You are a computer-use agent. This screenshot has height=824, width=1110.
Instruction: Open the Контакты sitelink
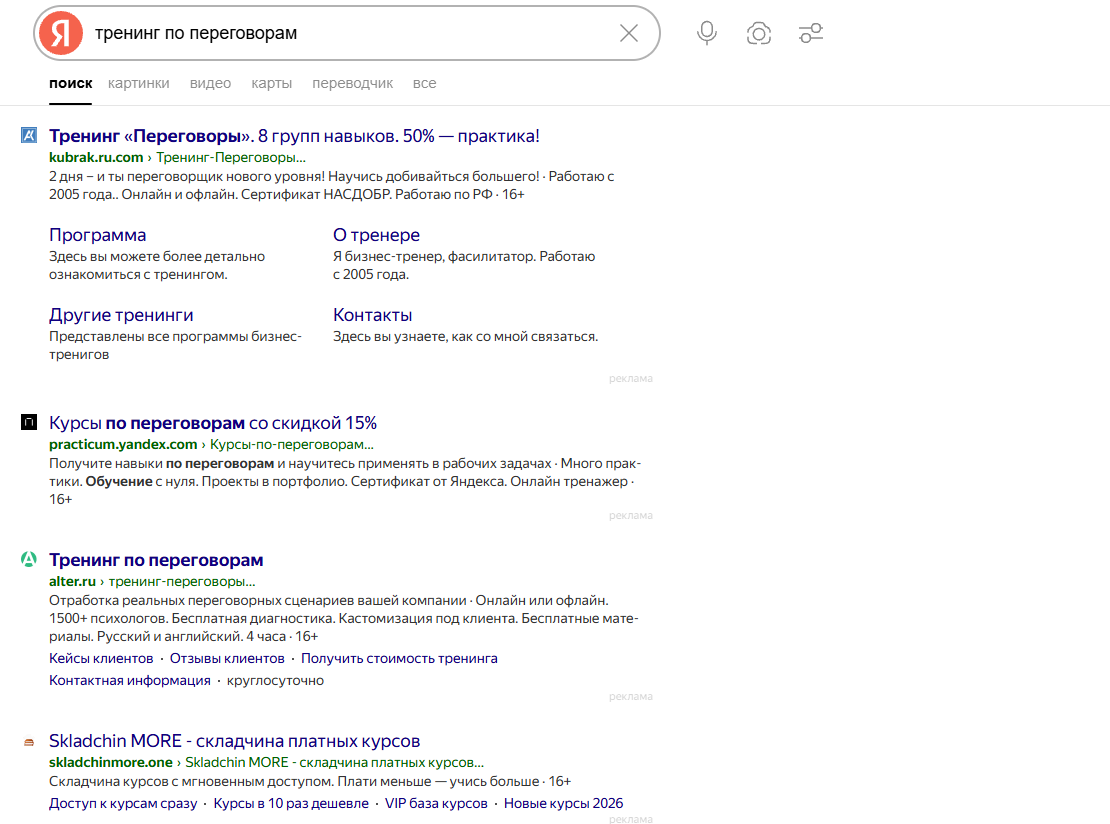(x=372, y=315)
